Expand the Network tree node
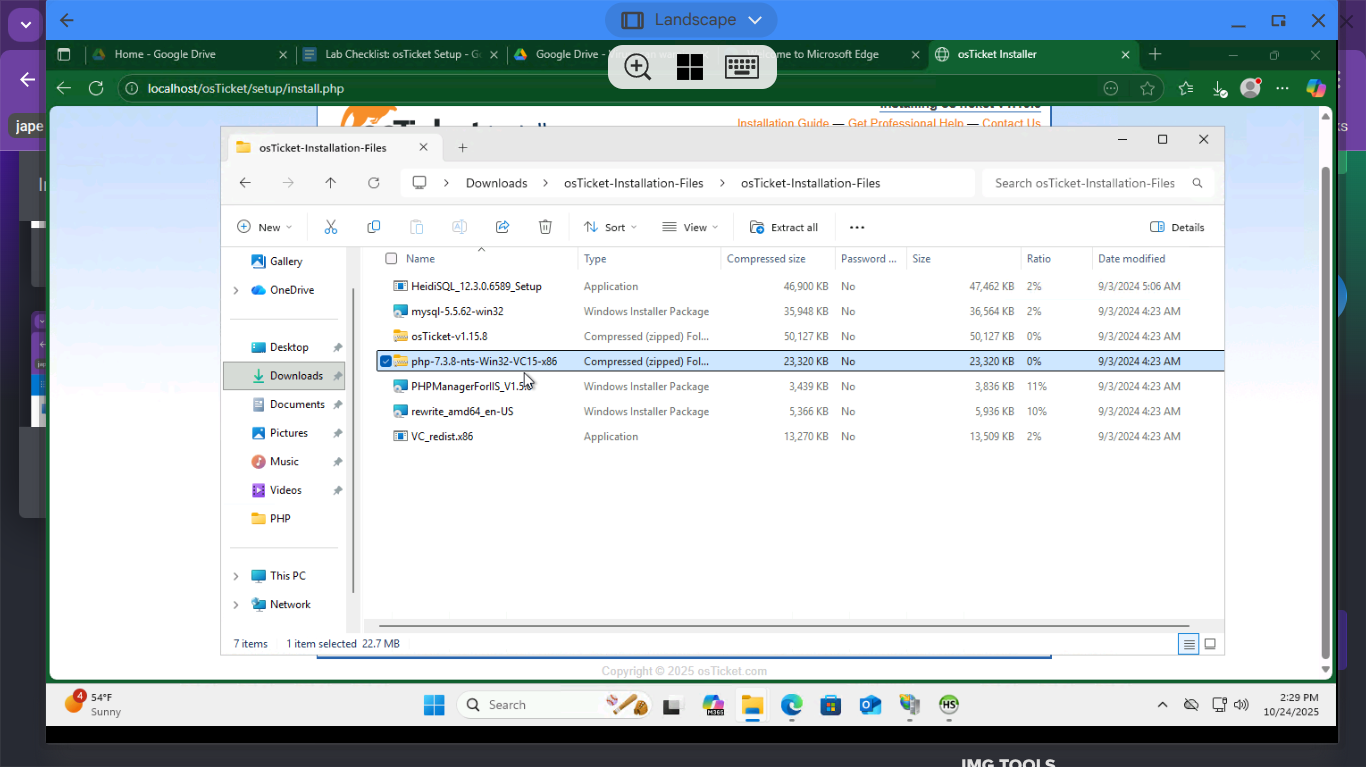Viewport: 1366px width, 767px height. click(x=236, y=605)
